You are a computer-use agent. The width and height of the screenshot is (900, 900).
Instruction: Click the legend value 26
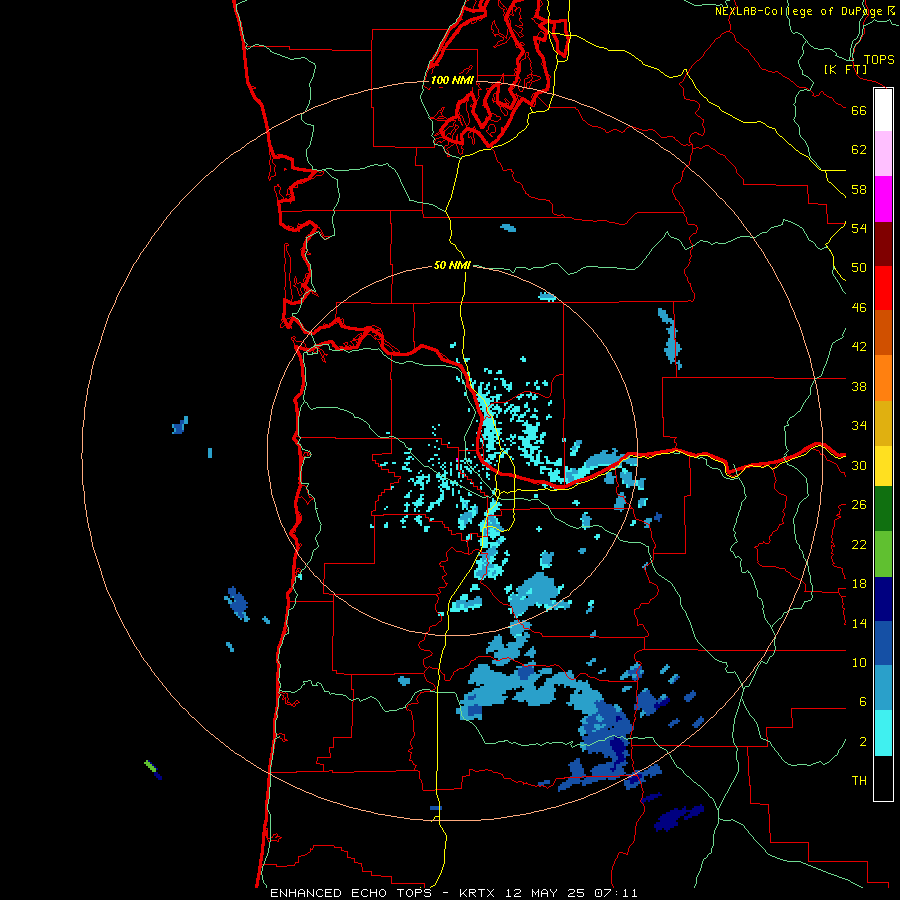(859, 505)
